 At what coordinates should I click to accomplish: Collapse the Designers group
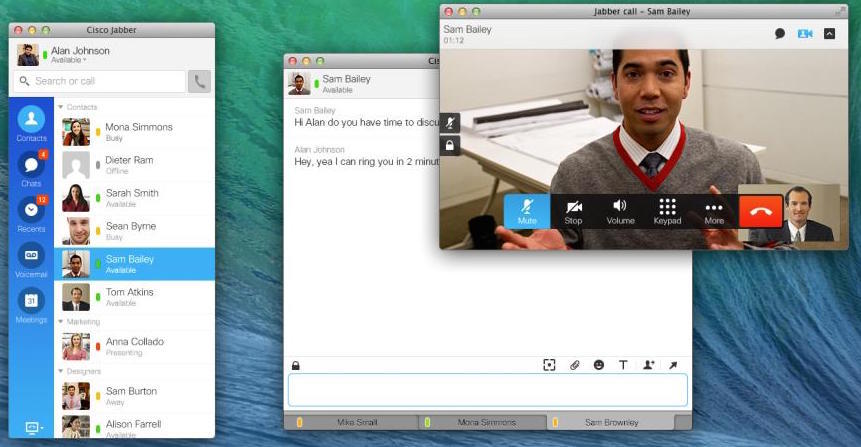tap(60, 372)
